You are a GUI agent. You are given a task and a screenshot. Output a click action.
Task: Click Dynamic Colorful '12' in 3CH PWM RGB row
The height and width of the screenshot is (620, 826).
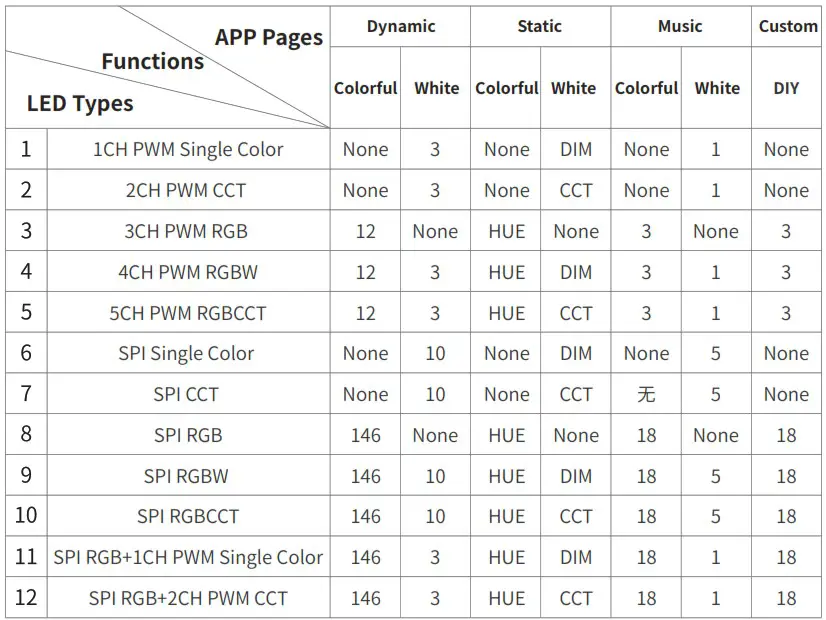(366, 231)
